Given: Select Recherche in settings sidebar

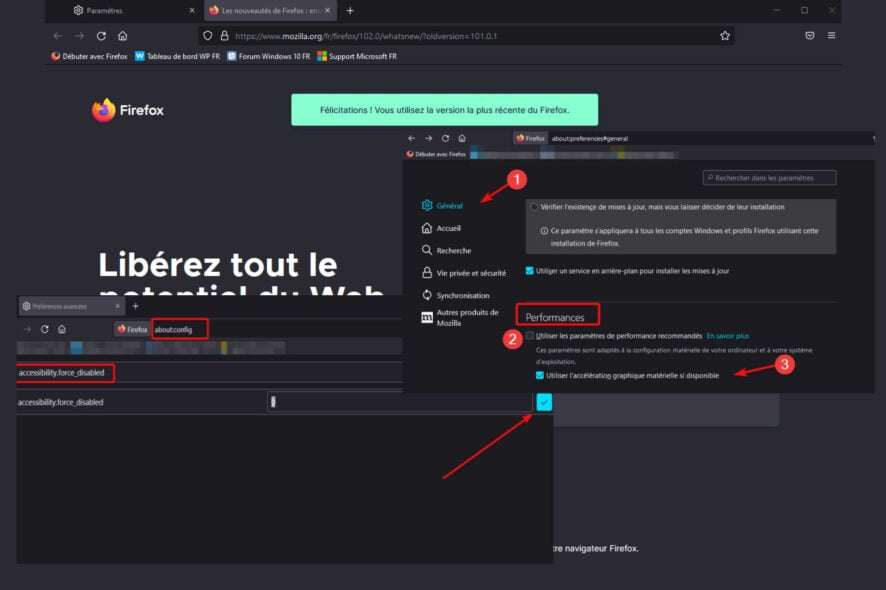Looking at the screenshot, I should [446, 250].
